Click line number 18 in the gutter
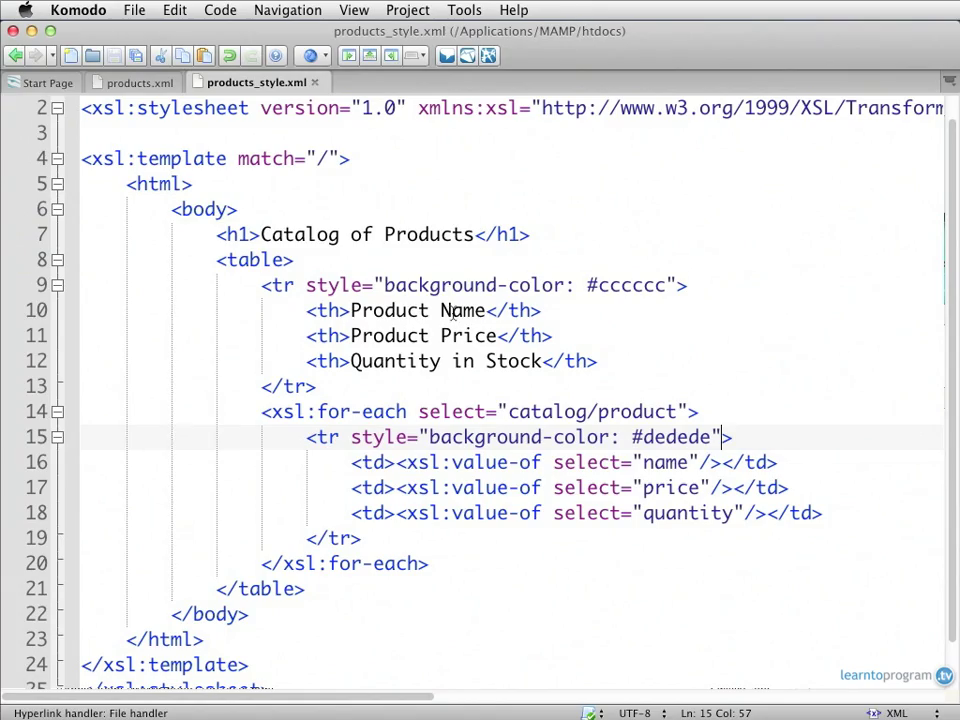This screenshot has height=720, width=960. [36, 513]
